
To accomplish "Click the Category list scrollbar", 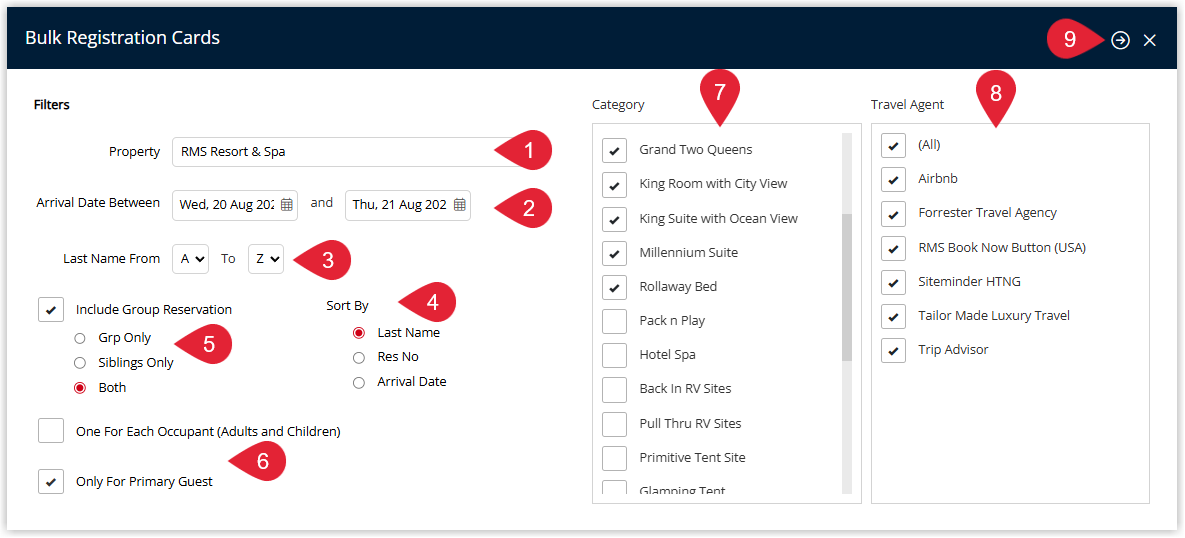I will [846, 287].
